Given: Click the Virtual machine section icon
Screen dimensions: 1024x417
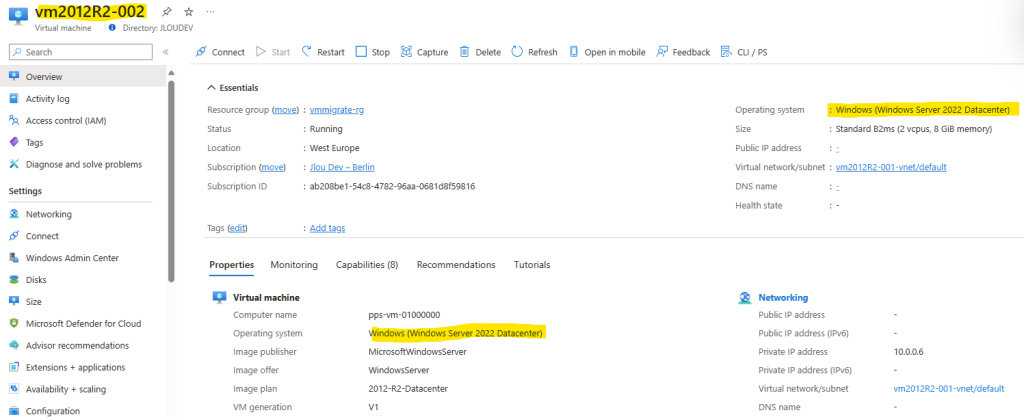Looking at the screenshot, I should click(219, 298).
